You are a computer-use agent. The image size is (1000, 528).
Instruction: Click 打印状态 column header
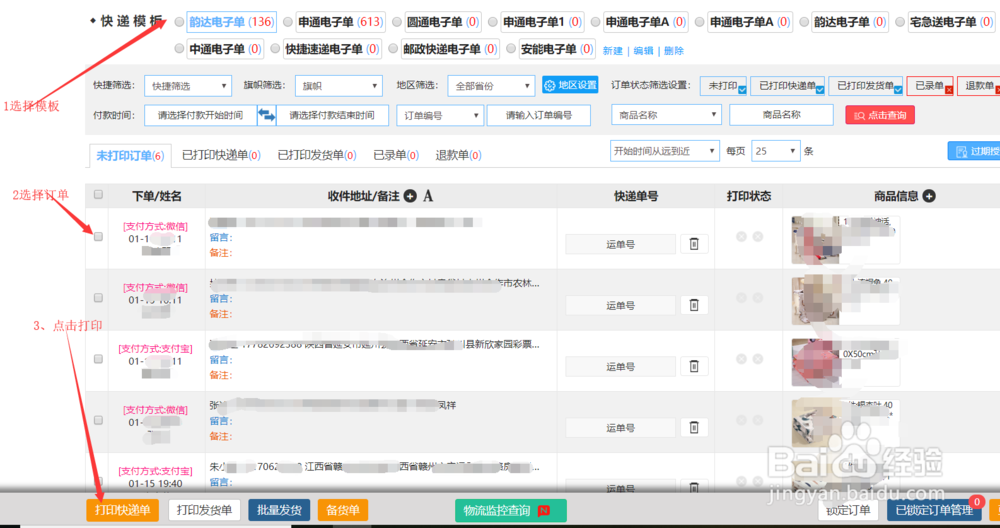point(749,196)
